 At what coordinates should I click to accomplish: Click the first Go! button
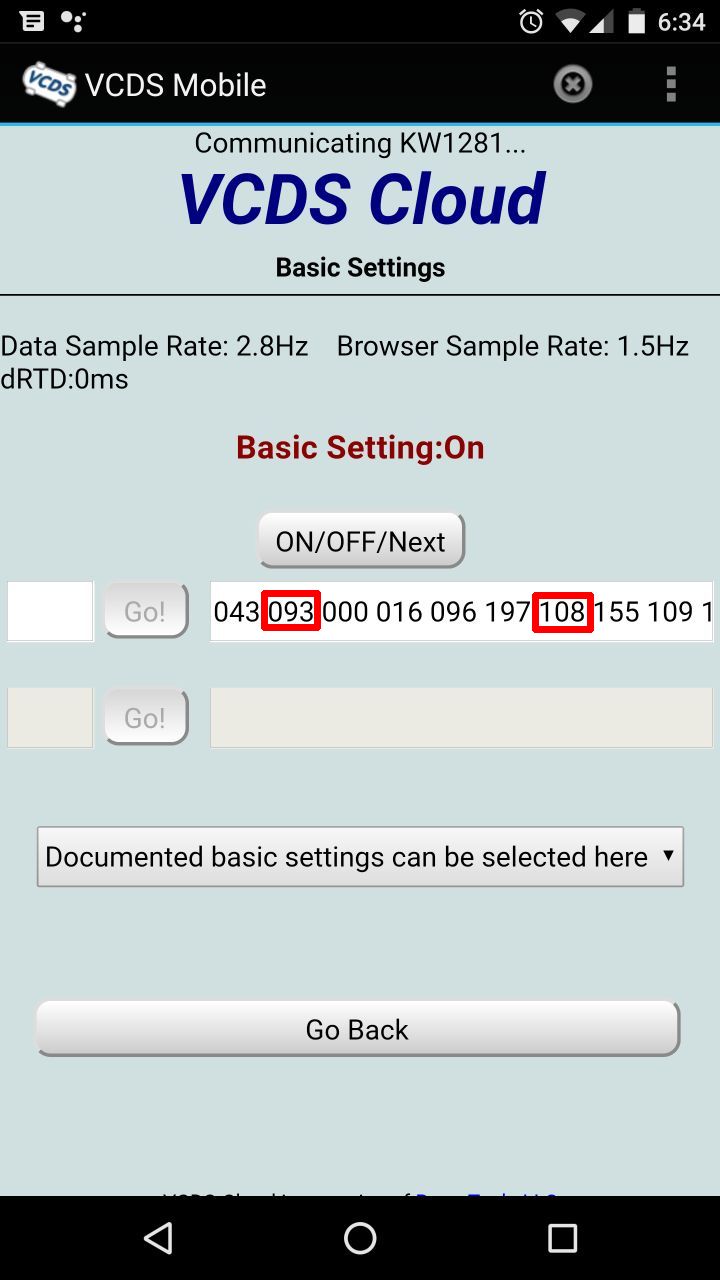146,611
